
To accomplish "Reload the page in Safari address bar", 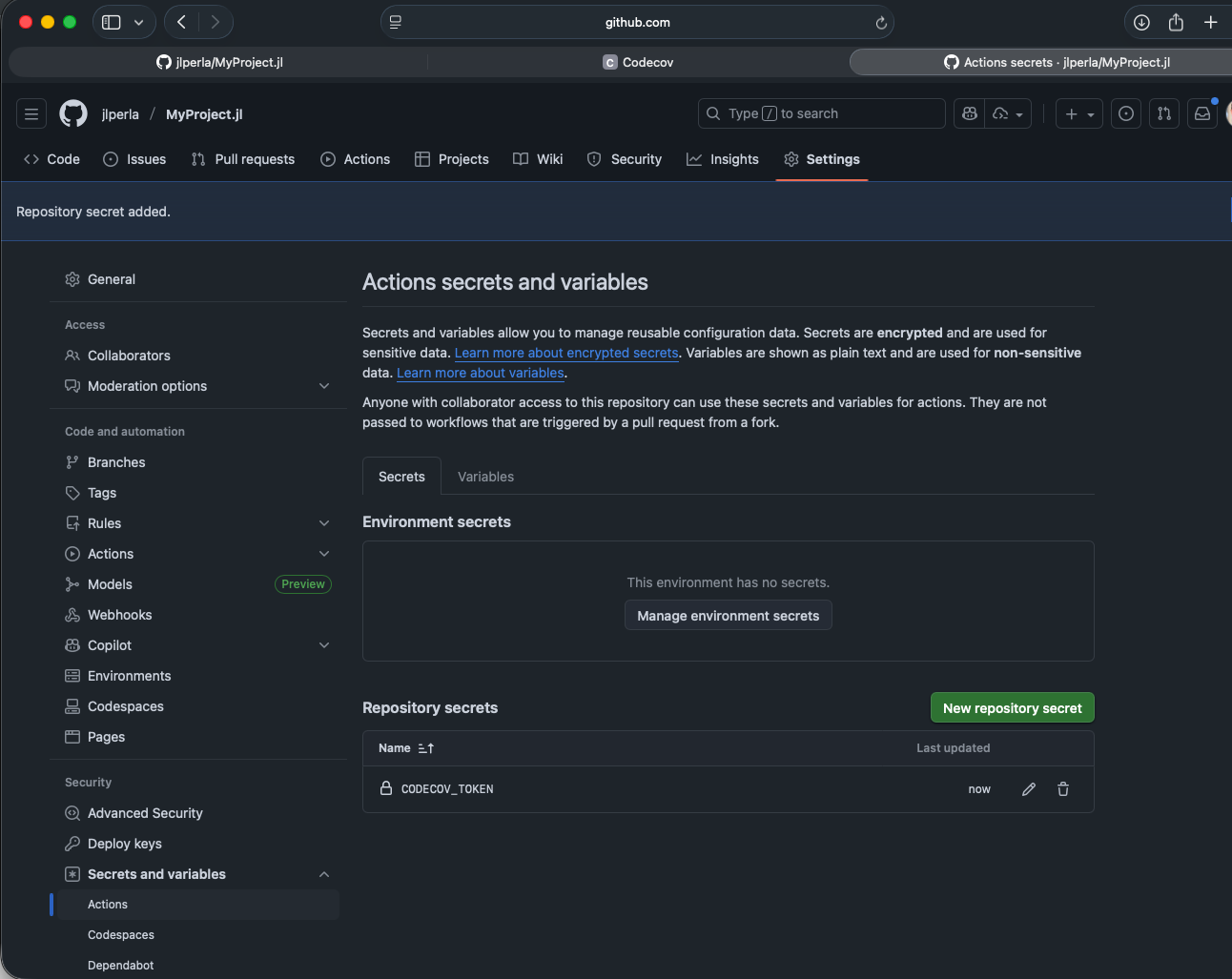I will [880, 23].
